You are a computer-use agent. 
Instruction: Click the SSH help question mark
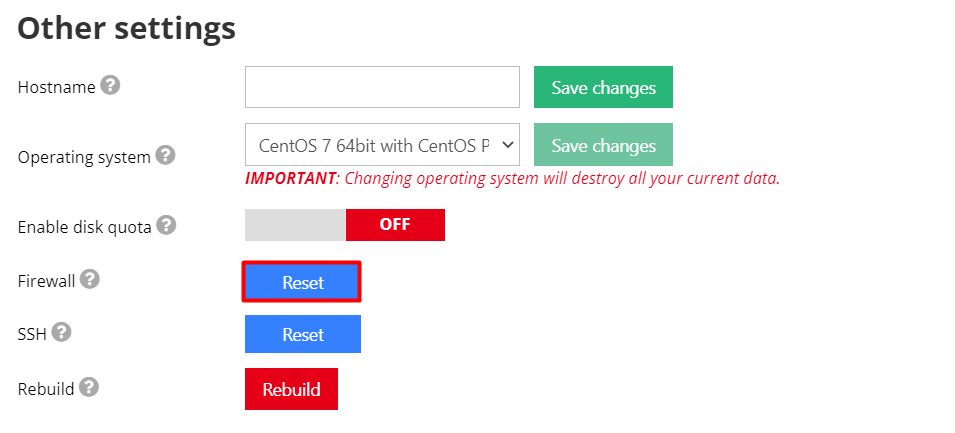tap(62, 332)
